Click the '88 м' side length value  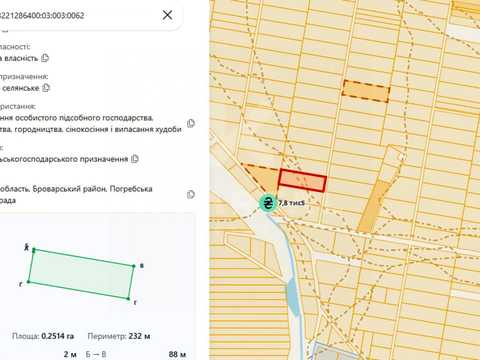click(x=177, y=354)
